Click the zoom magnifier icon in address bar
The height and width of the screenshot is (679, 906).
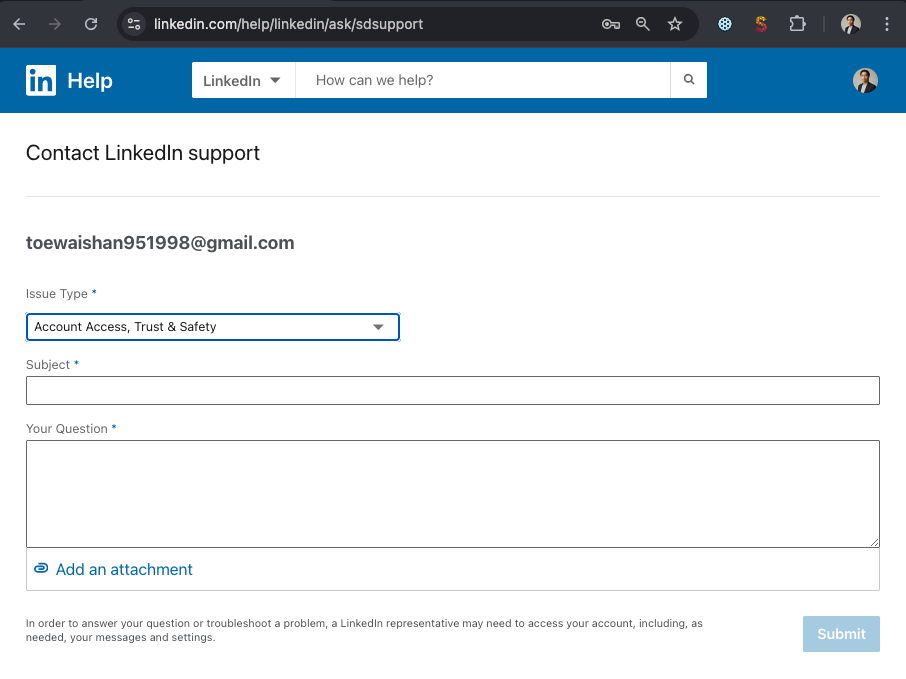point(643,24)
